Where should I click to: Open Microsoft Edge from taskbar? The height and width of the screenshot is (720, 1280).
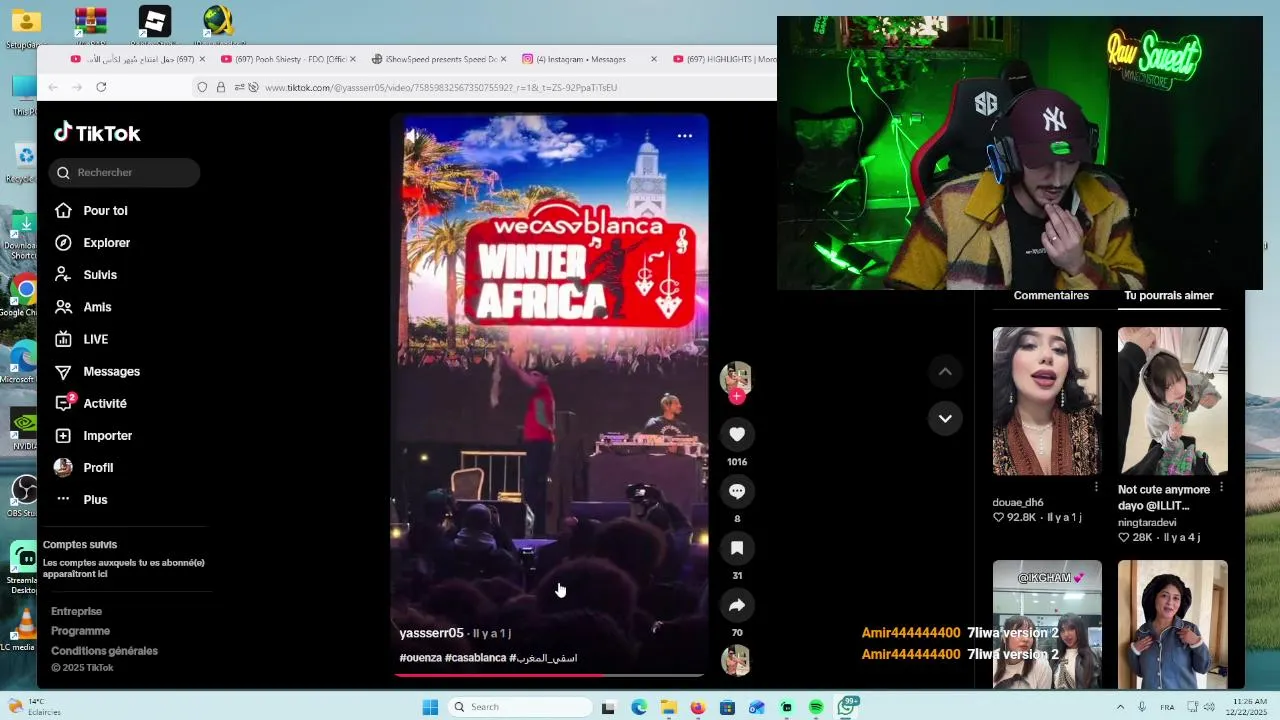(x=639, y=707)
